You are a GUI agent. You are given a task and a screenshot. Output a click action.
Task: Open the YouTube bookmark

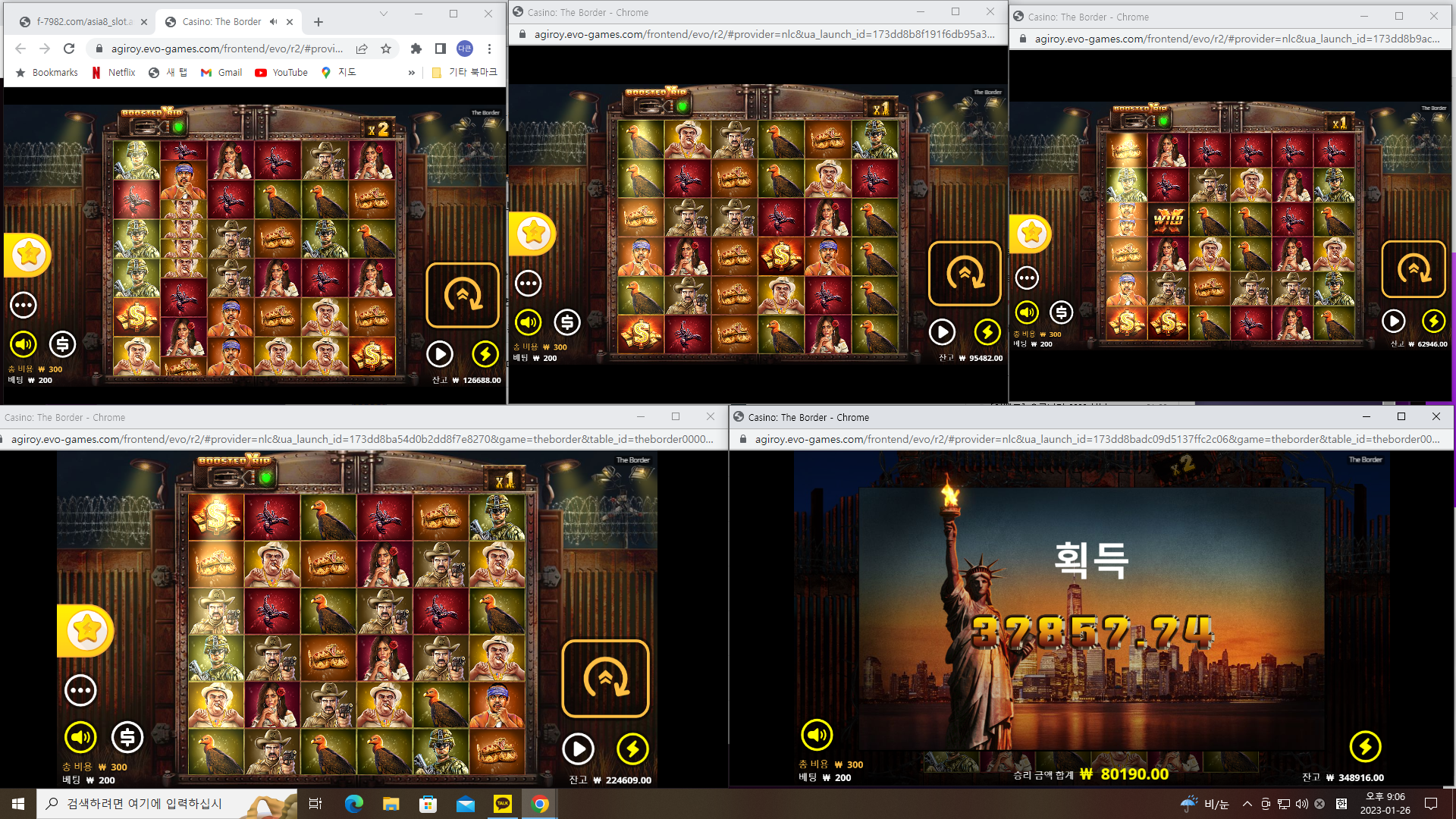(281, 73)
